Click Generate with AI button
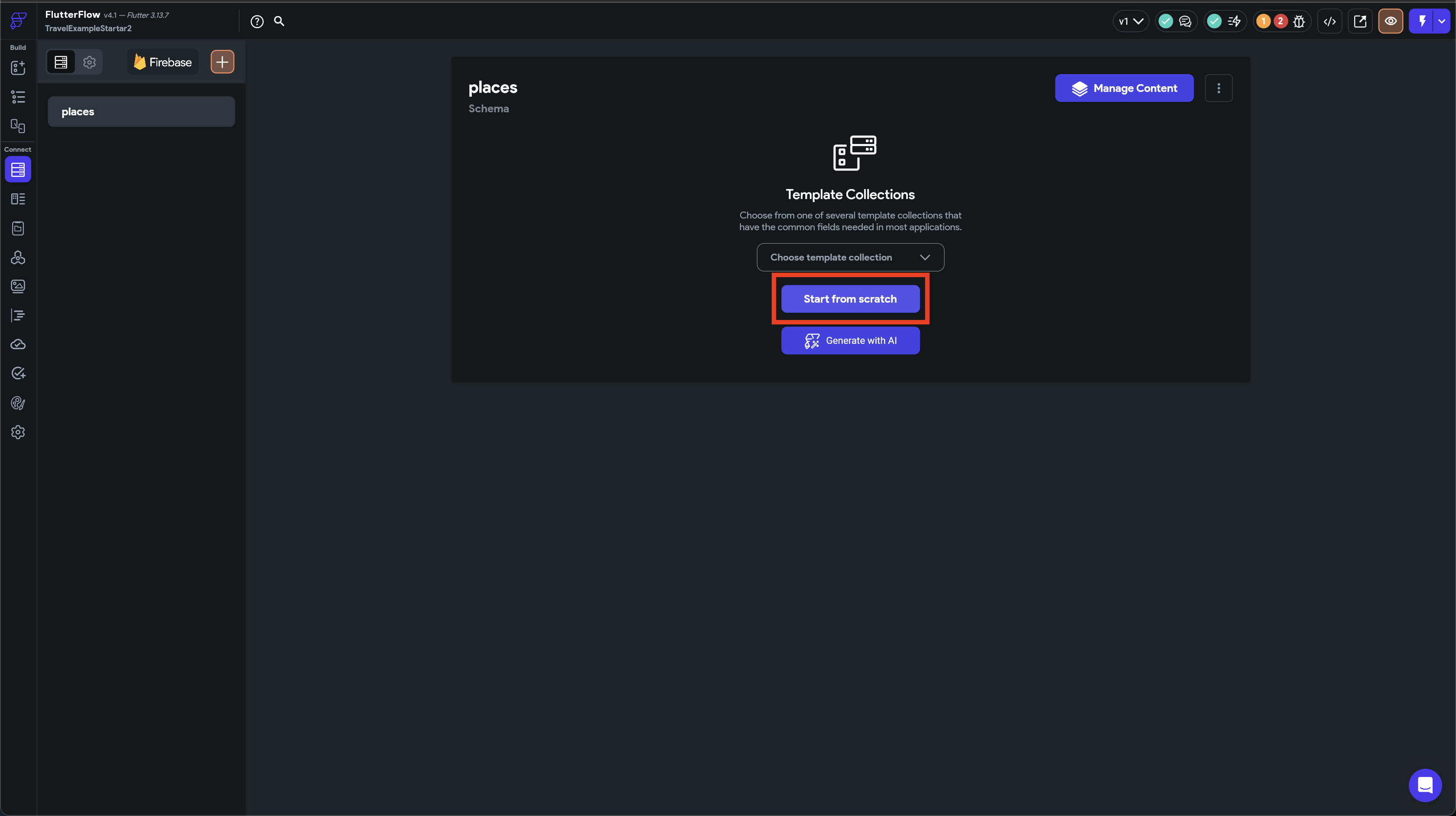This screenshot has width=1456, height=816. click(x=849, y=340)
